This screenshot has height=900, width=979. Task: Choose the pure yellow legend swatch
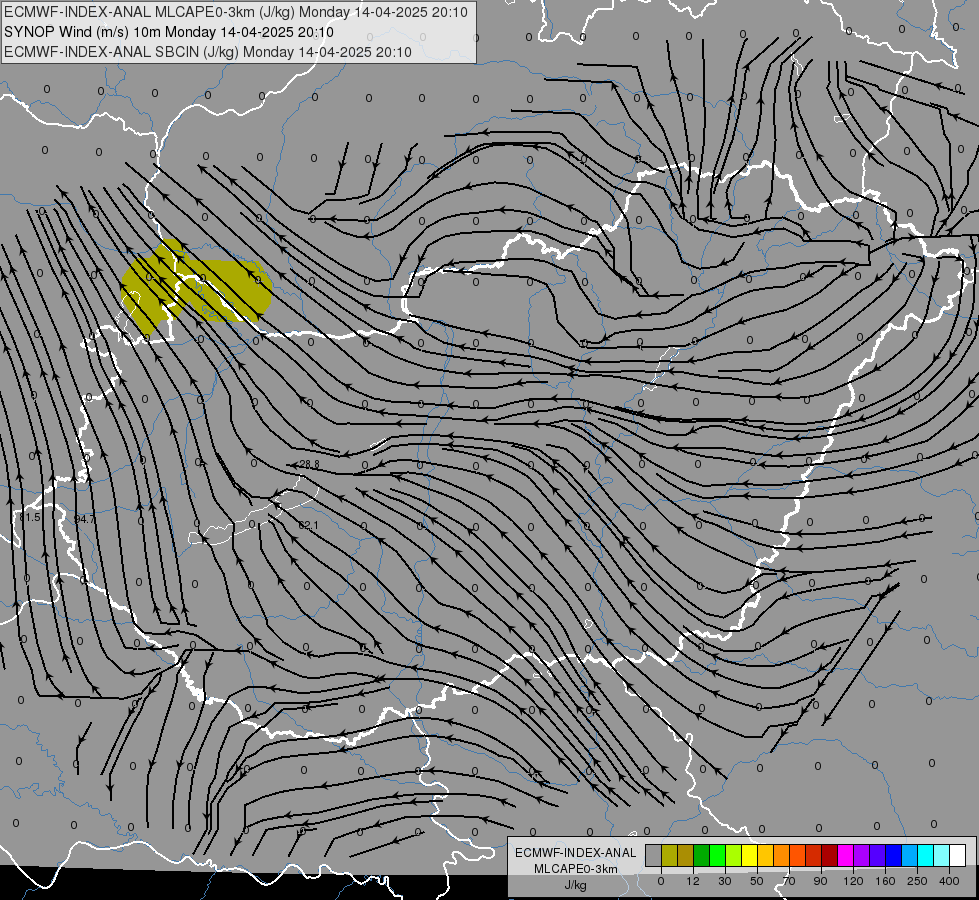750,855
